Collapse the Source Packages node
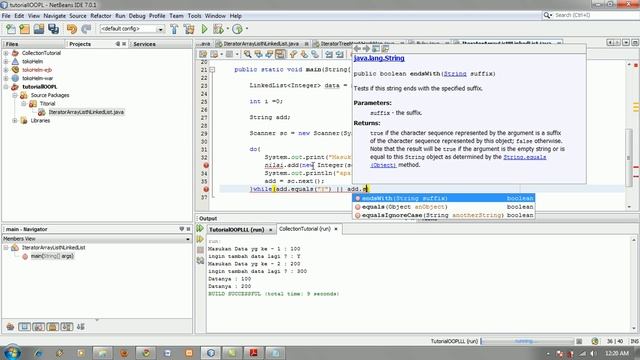The width and height of the screenshot is (640, 360). [x=15, y=95]
